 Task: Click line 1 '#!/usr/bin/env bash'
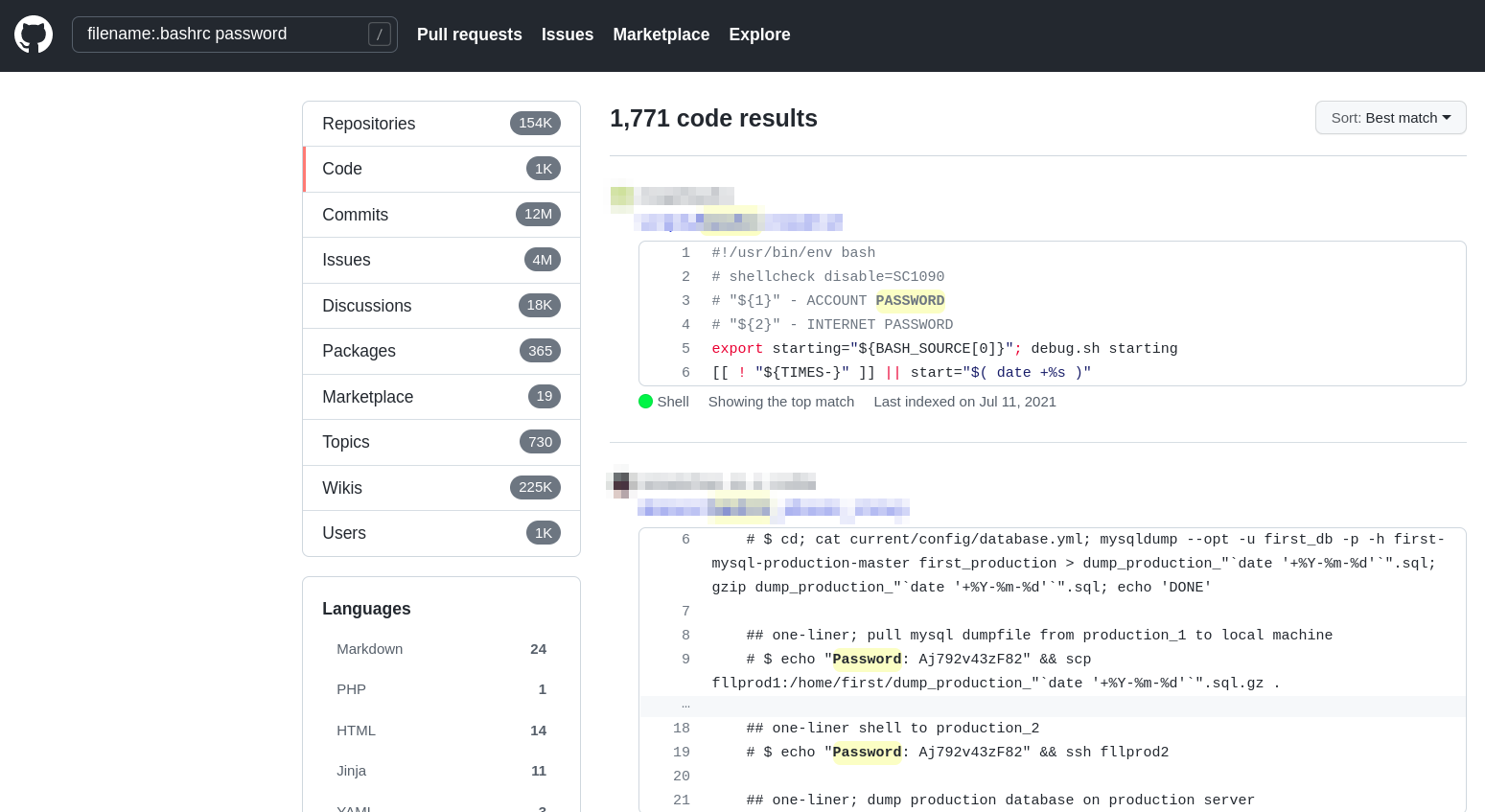pos(794,253)
